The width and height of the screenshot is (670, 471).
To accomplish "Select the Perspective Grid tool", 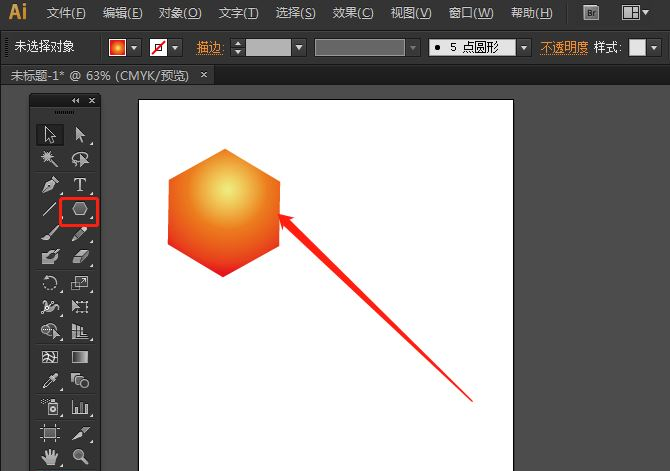I will (x=80, y=331).
